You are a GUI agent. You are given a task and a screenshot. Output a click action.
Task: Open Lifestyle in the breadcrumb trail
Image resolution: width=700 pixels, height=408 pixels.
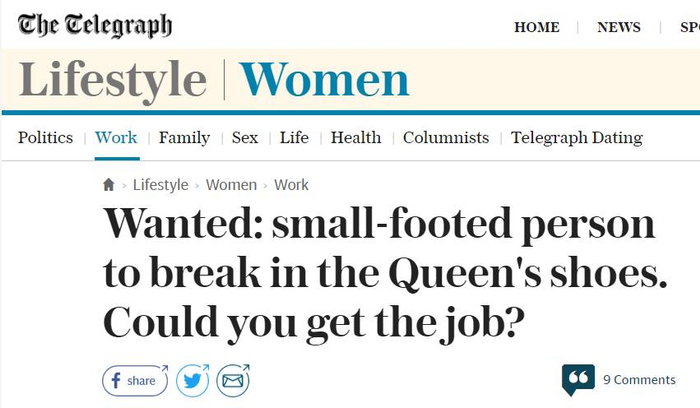[160, 185]
